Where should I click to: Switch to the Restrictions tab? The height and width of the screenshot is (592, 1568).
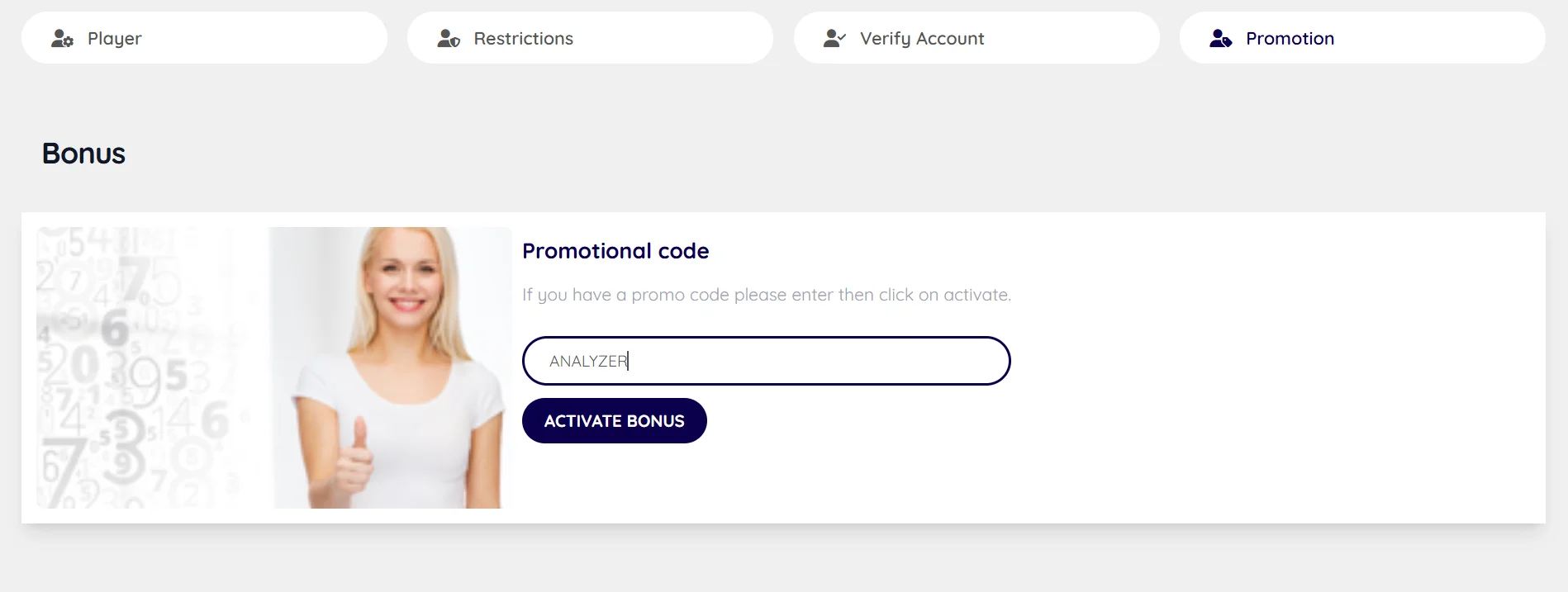590,38
